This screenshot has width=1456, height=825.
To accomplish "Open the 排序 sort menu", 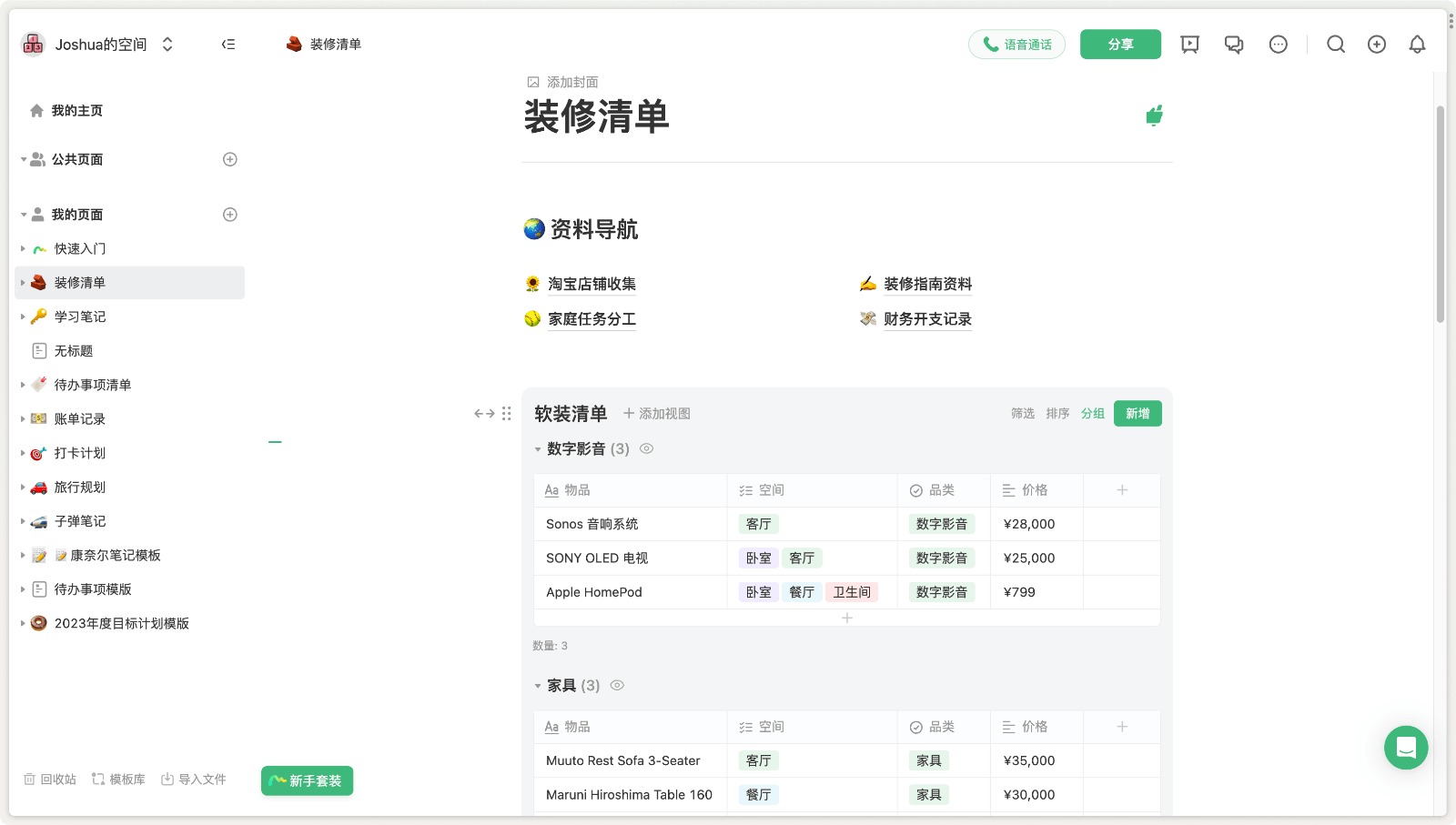I will coord(1057,413).
